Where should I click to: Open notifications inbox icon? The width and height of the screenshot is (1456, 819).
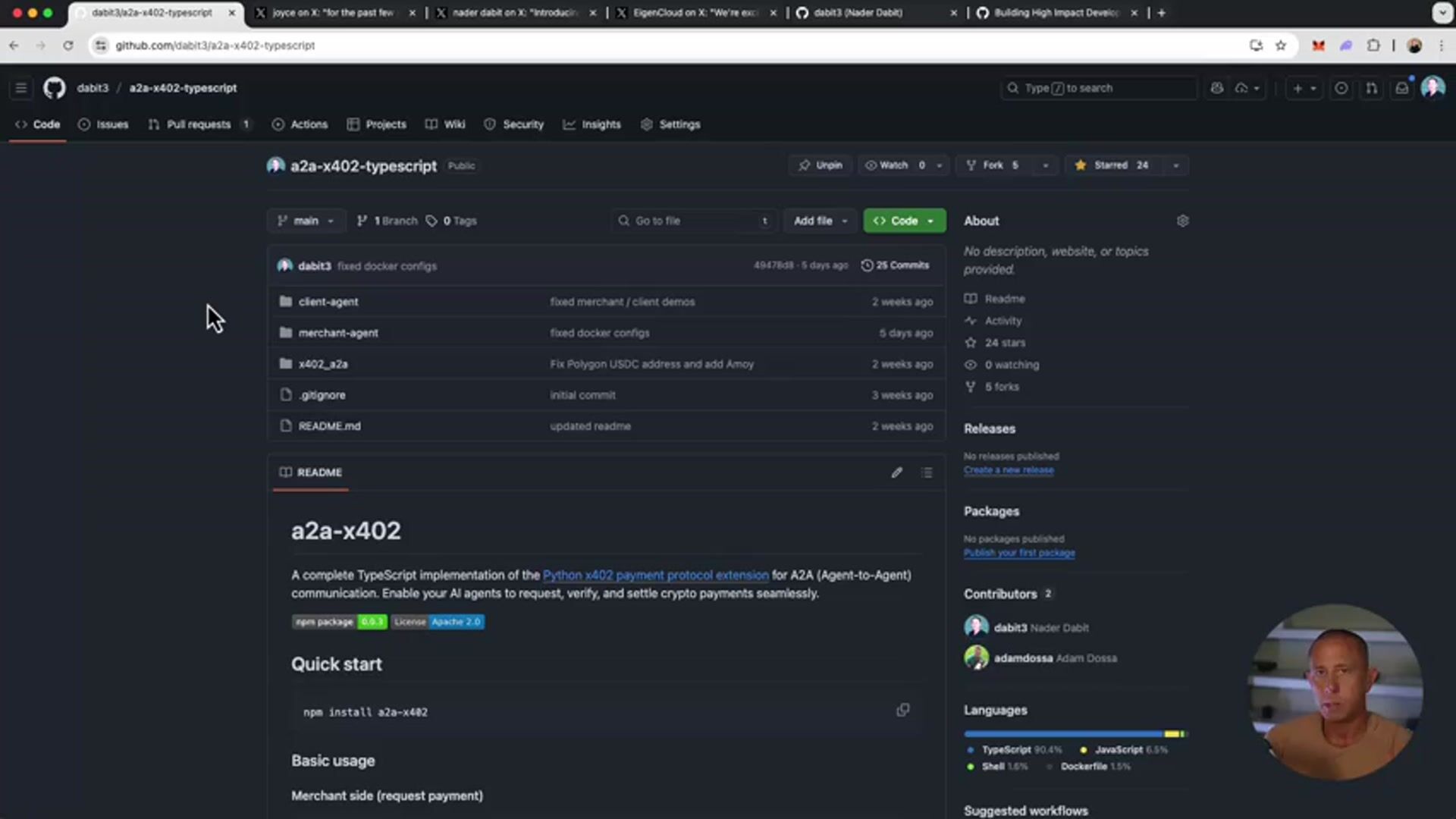1401,88
